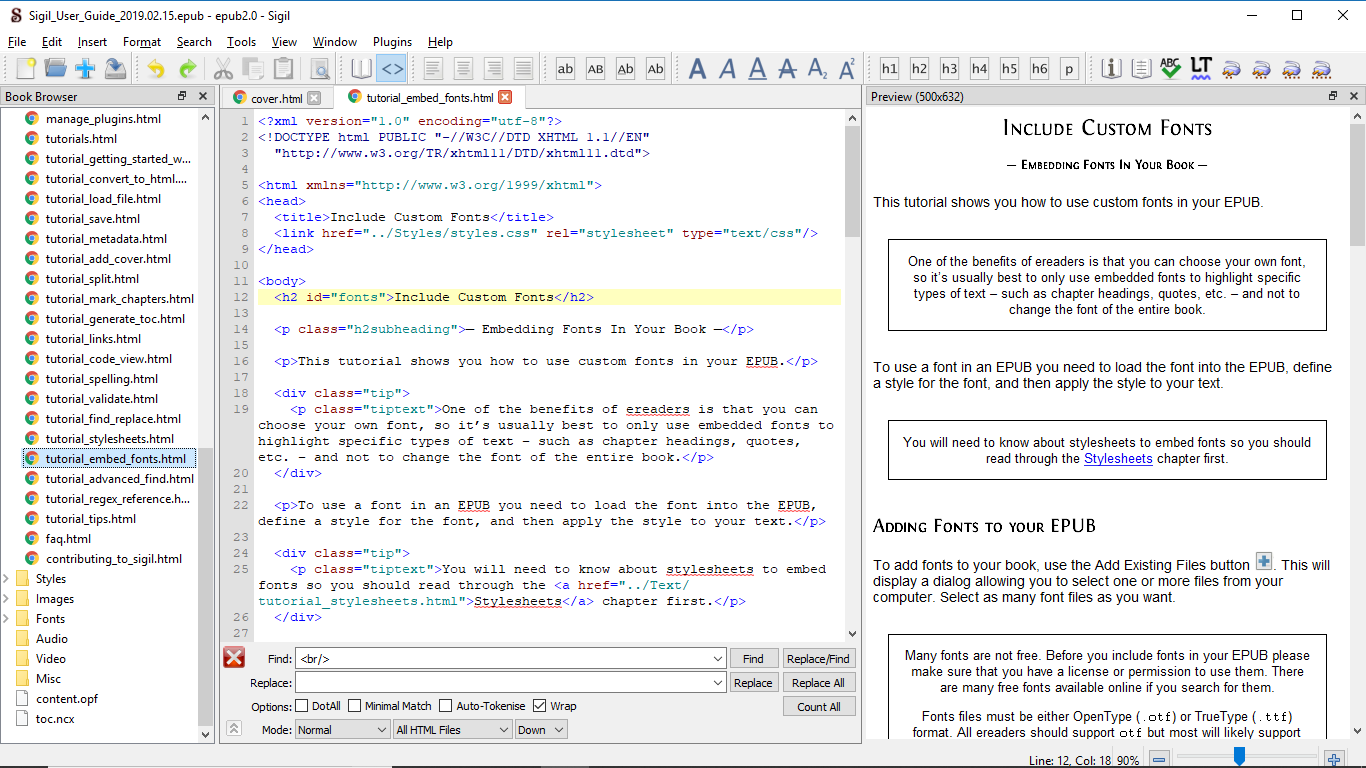Open the Plugins menu
This screenshot has height=768, width=1366.
tap(392, 42)
